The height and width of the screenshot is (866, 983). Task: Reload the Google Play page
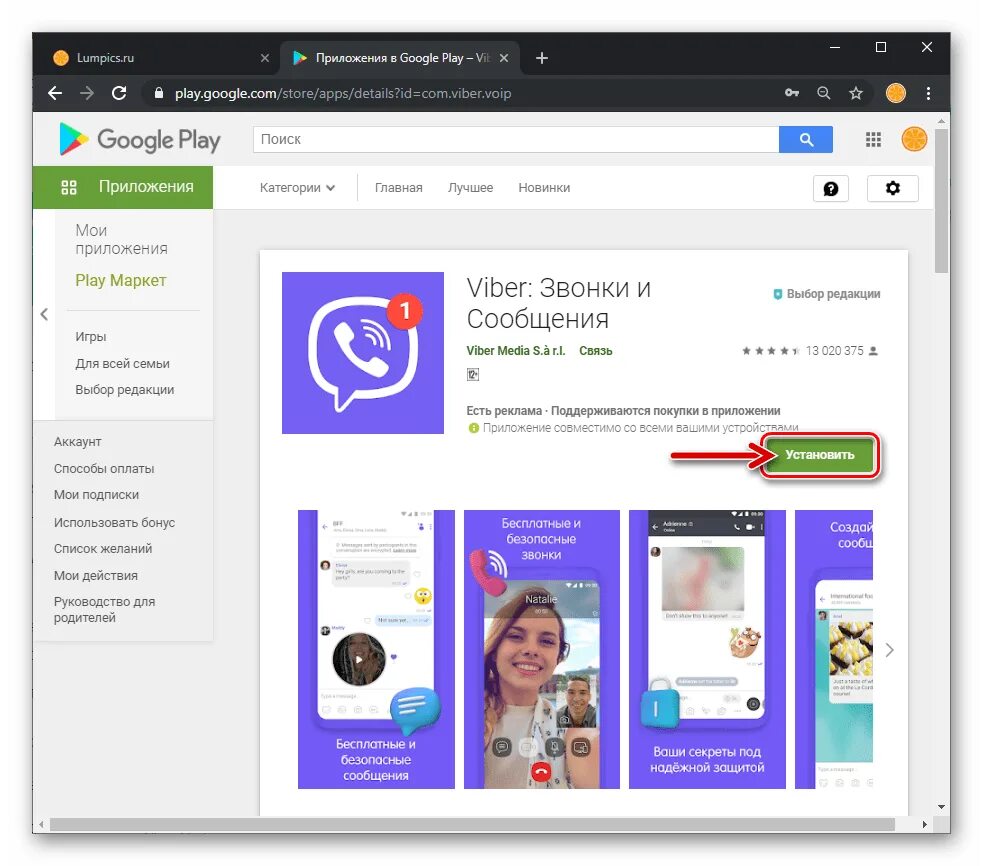(x=119, y=93)
